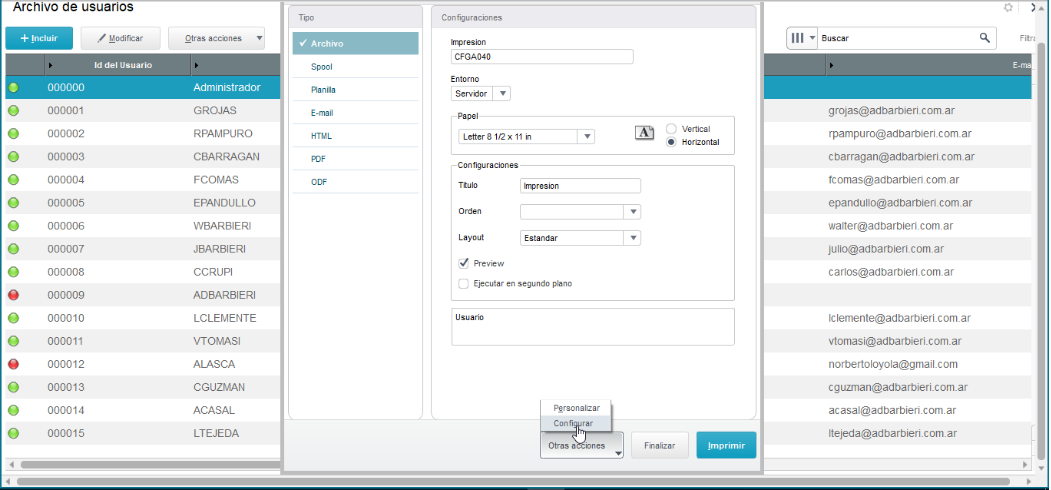The height and width of the screenshot is (490, 1051).
Task: Open the Orden dropdown
Action: tap(632, 212)
